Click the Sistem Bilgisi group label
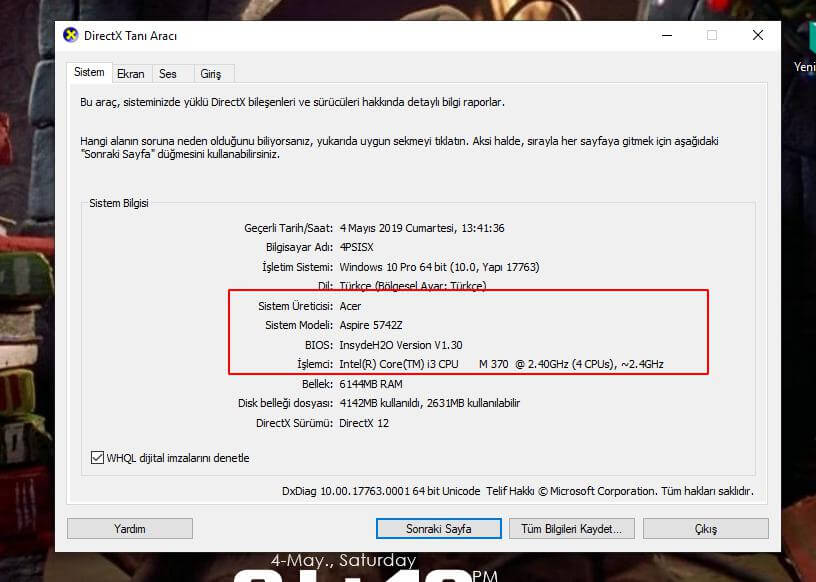Viewport: 816px width, 582px height. 119,203
